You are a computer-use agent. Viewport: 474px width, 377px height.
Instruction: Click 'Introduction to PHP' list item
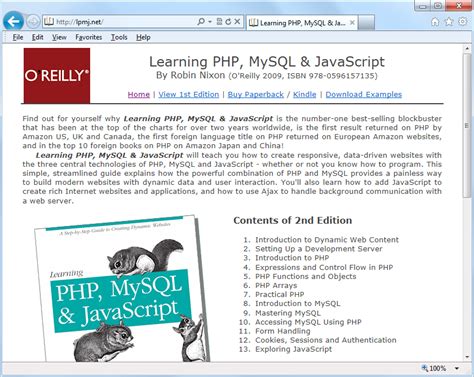[292, 258]
